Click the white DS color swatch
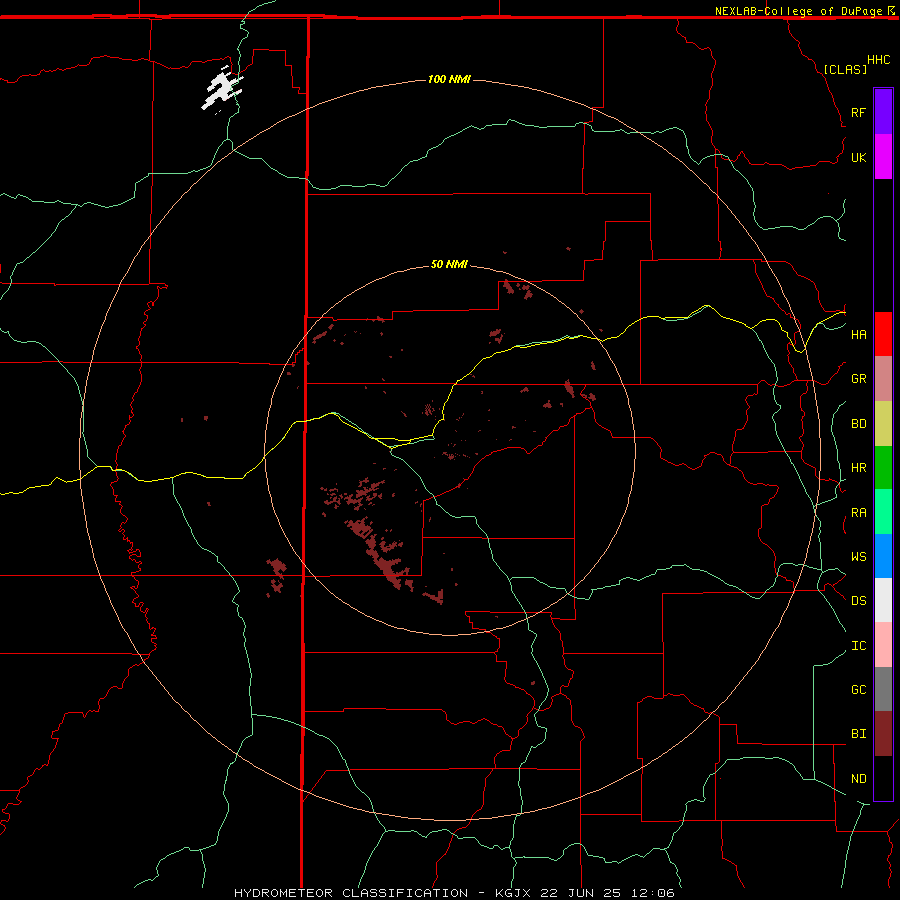900x900 pixels. point(883,600)
